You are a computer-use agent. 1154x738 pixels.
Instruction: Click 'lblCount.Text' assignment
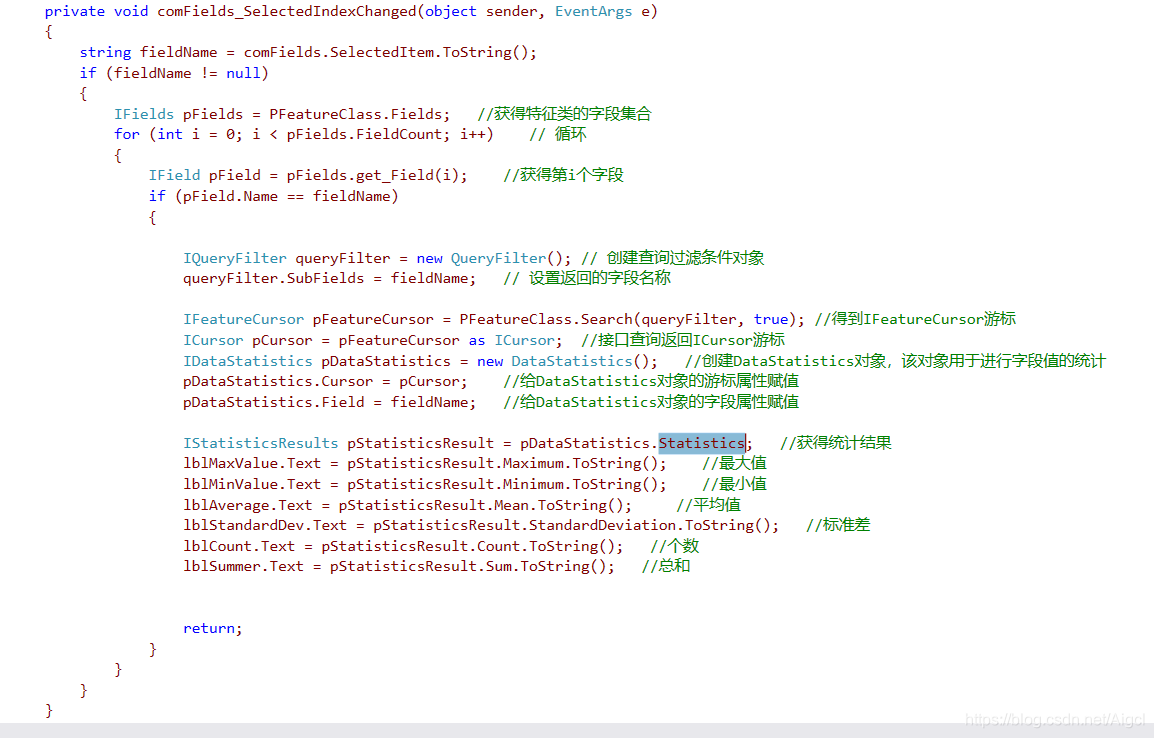tap(238, 546)
